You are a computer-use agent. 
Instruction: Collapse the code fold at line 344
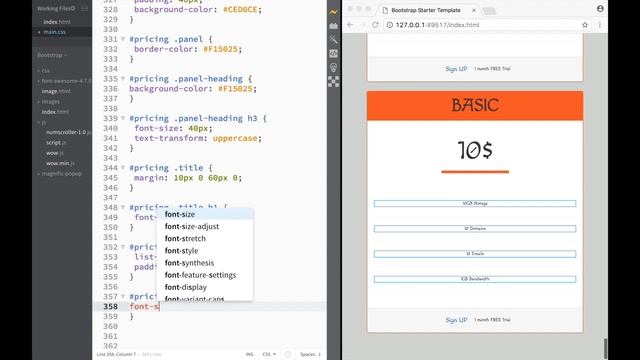[x=123, y=168]
